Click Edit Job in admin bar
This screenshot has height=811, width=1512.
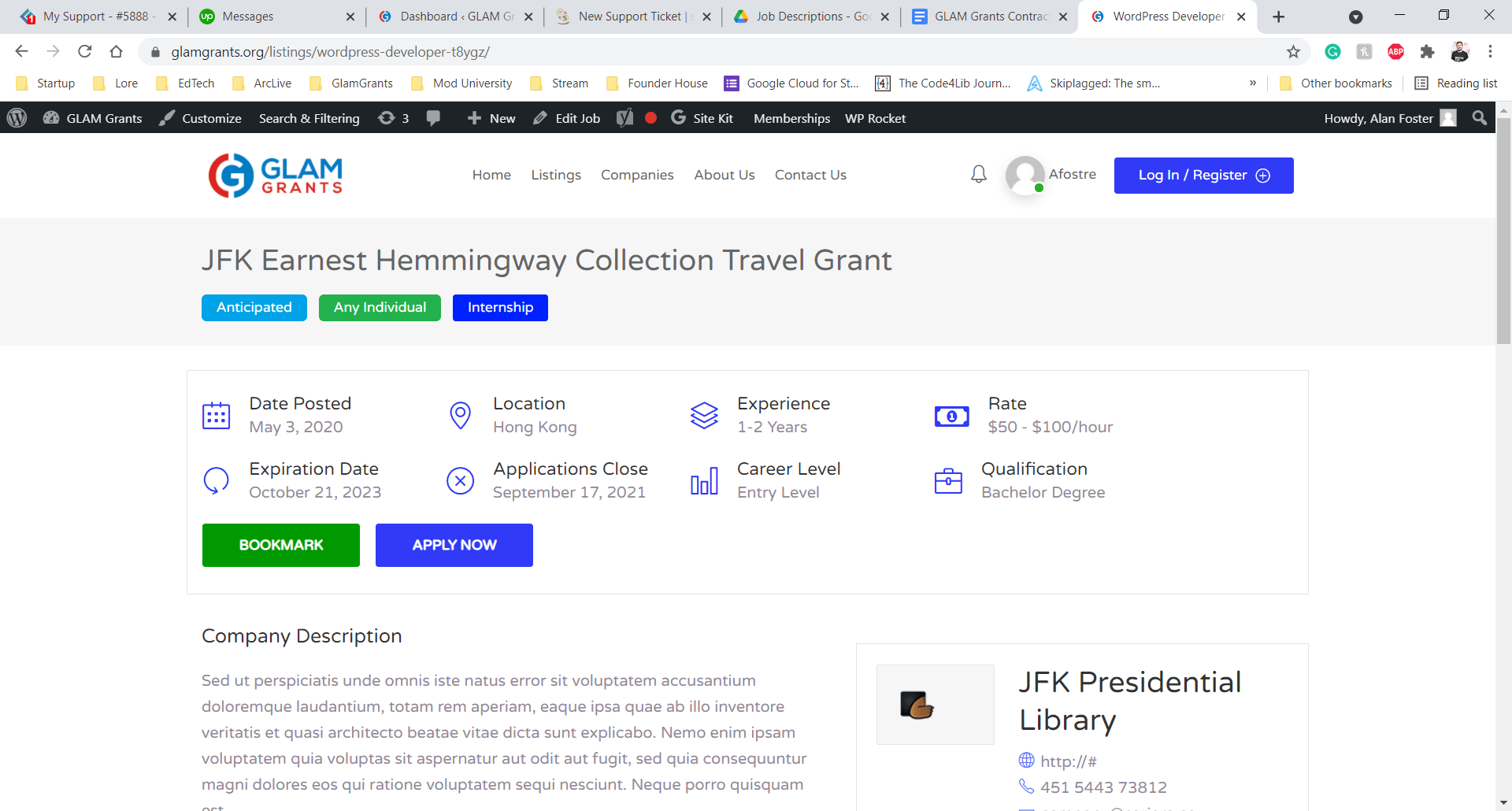pos(567,118)
